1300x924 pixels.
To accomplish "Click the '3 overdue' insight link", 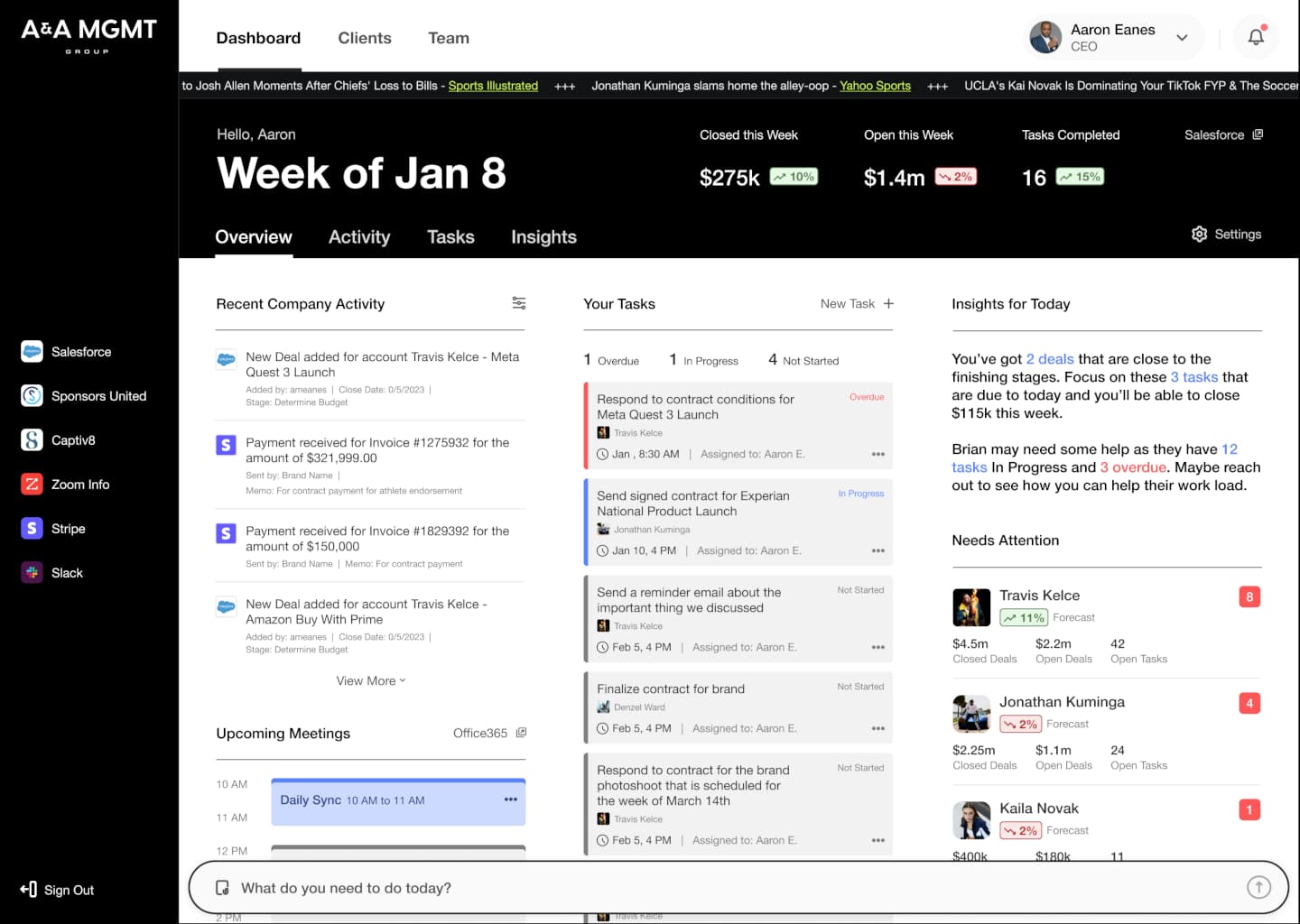I will pyautogui.click(x=1133, y=467).
